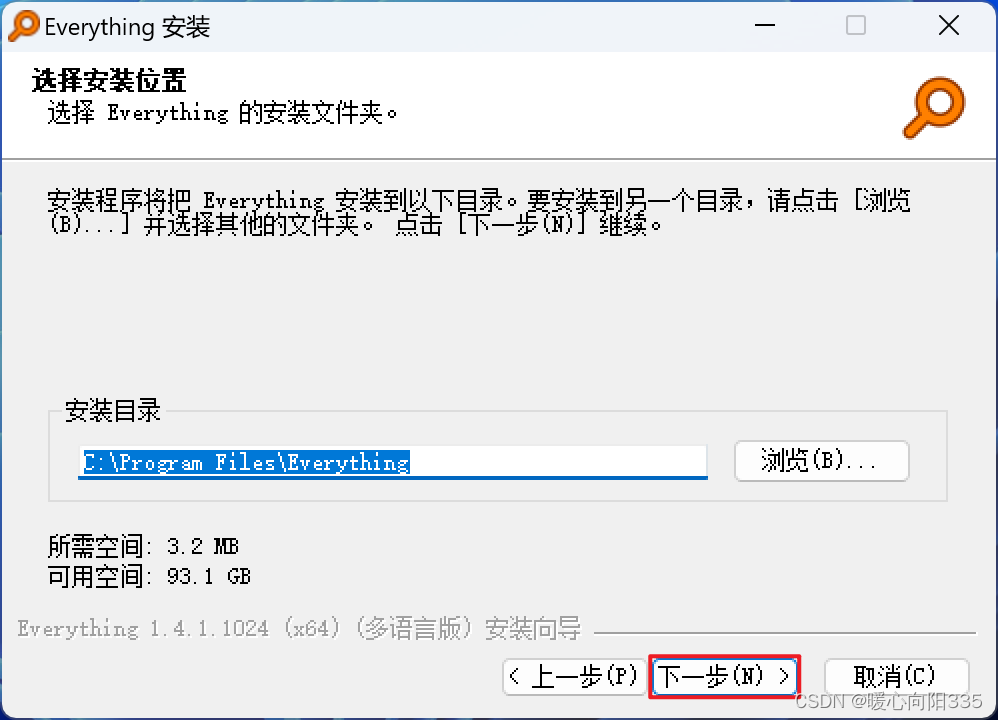The width and height of the screenshot is (998, 720).
Task: Click the 安装程序将把 Everything instruction paragraph
Action: [x=479, y=212]
